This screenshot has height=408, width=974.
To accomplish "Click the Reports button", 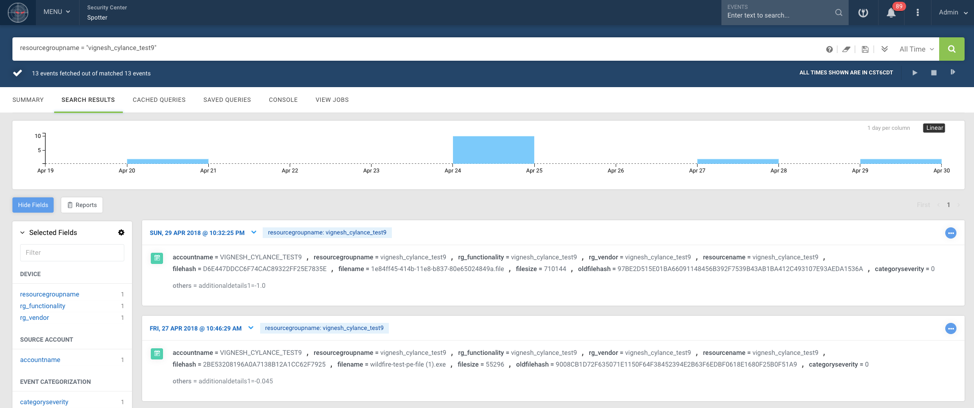I will (x=82, y=205).
